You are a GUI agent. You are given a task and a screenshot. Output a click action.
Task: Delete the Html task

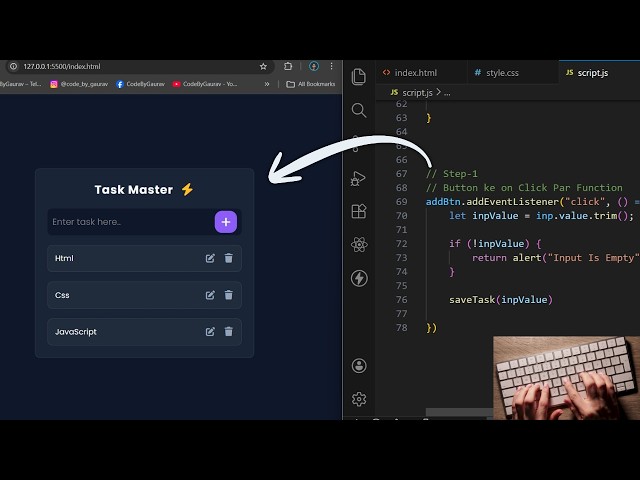pos(229,258)
